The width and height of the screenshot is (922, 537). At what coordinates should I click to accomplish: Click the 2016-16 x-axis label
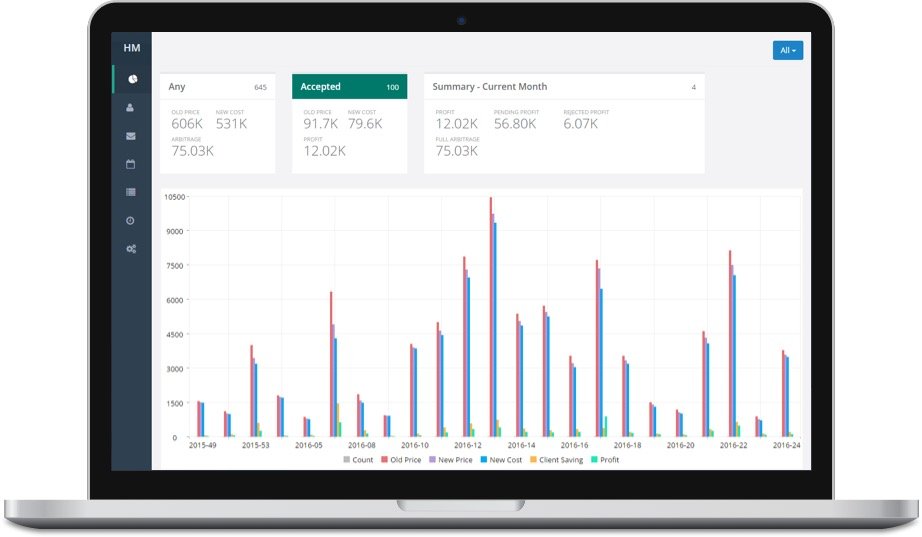pyautogui.click(x=574, y=445)
